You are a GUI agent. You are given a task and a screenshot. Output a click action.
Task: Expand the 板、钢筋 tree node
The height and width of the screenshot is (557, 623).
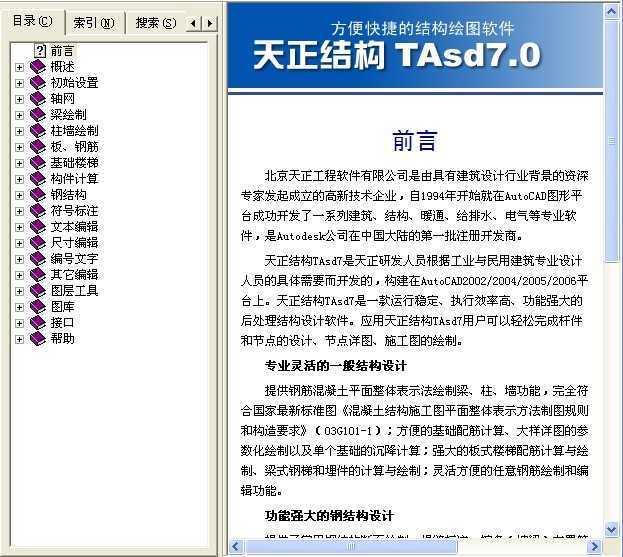coord(19,147)
